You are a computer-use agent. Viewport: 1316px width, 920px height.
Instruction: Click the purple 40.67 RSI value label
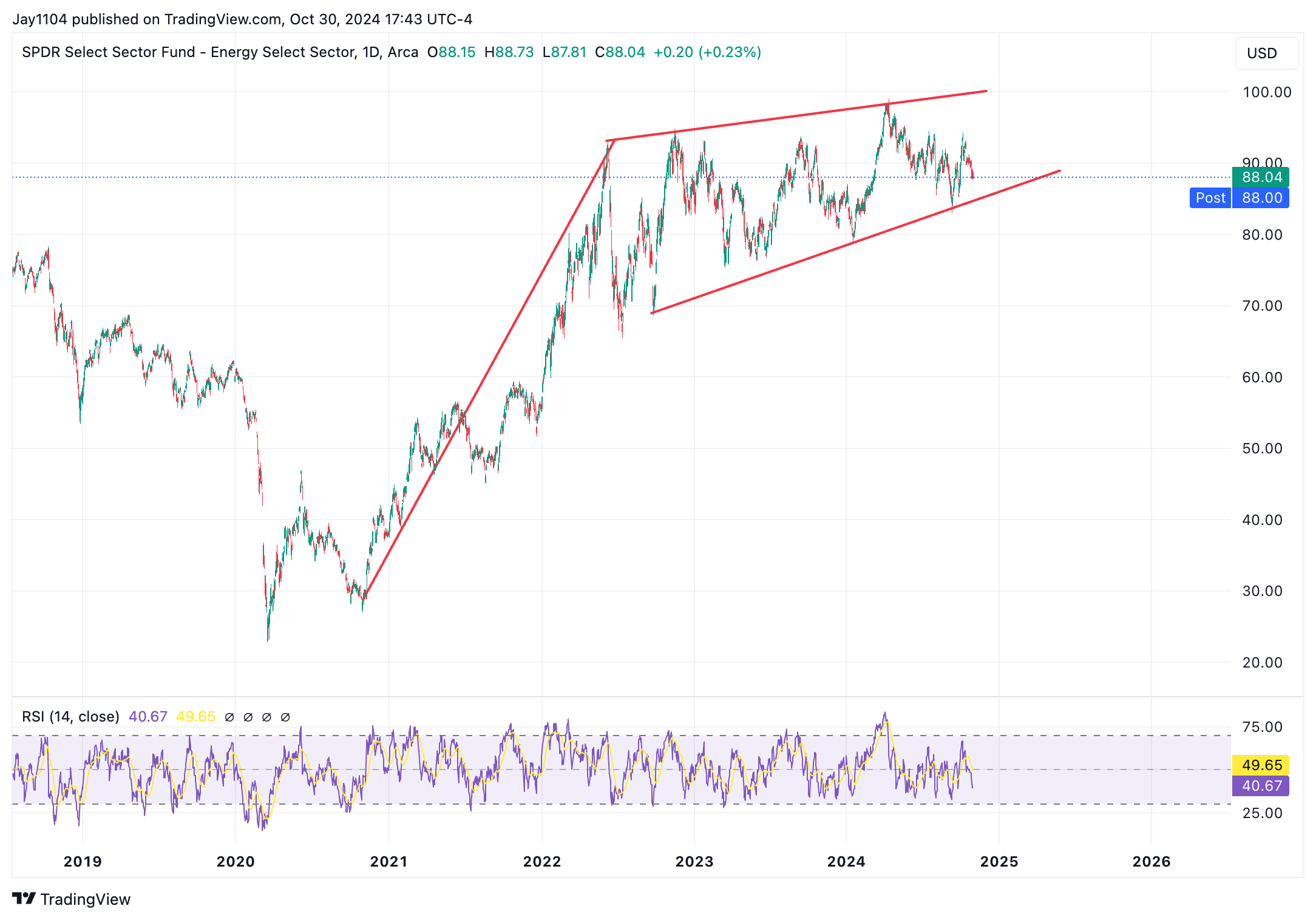pos(1261,786)
